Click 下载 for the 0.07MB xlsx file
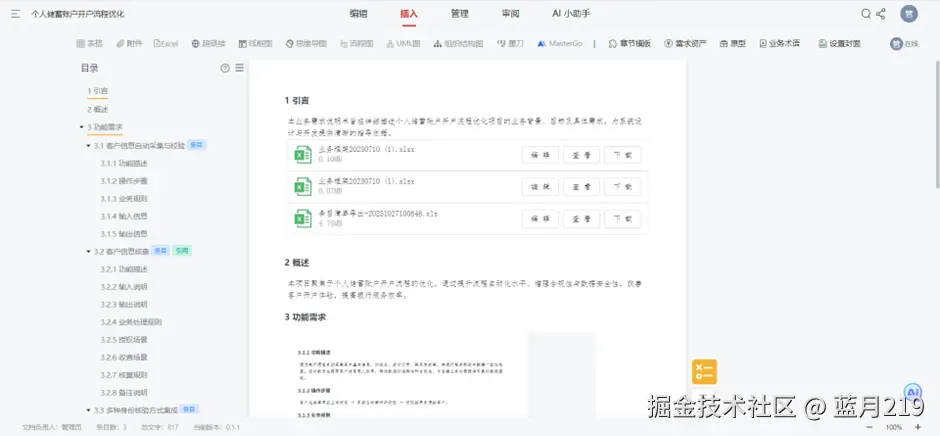 622,187
